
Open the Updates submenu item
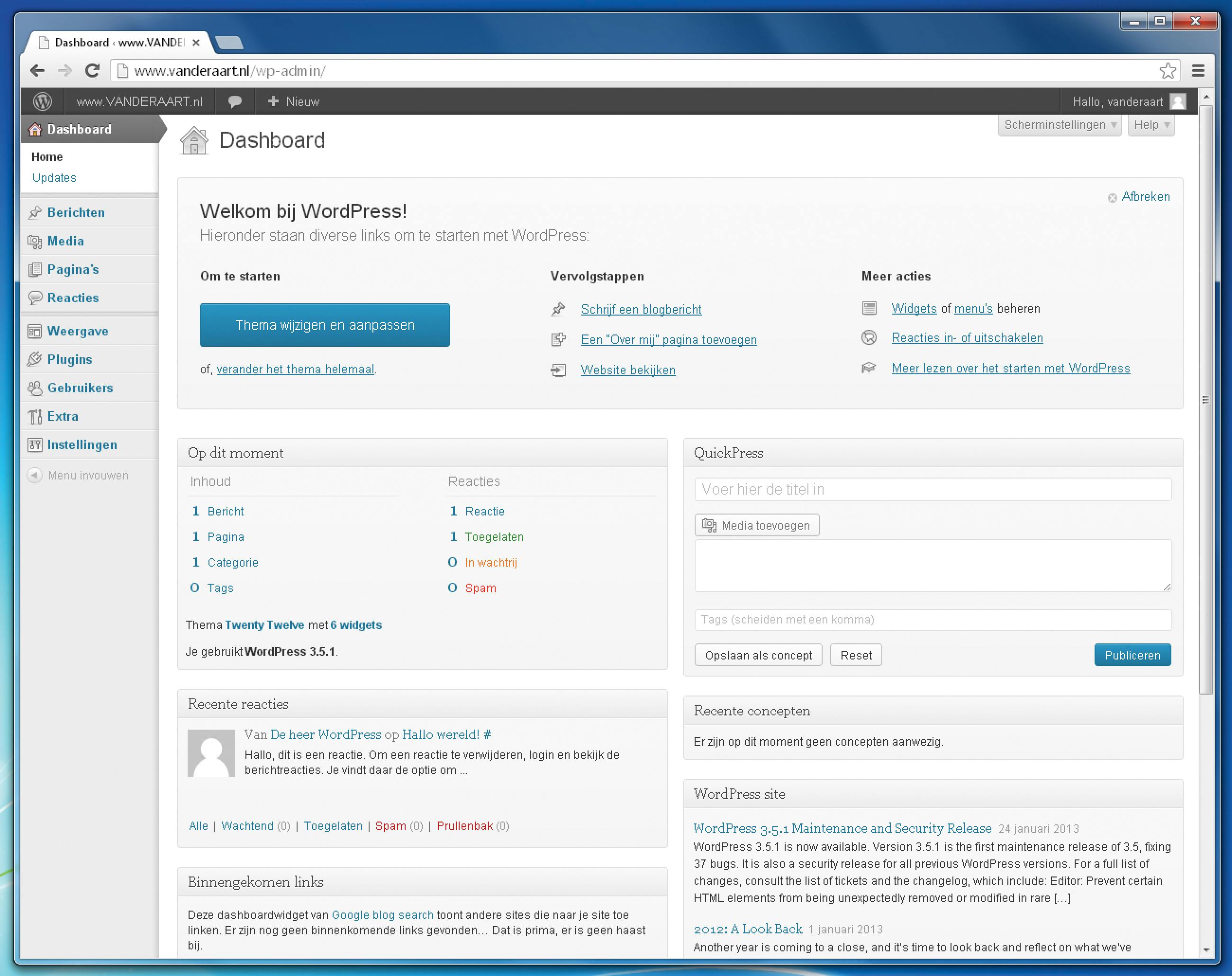(54, 178)
